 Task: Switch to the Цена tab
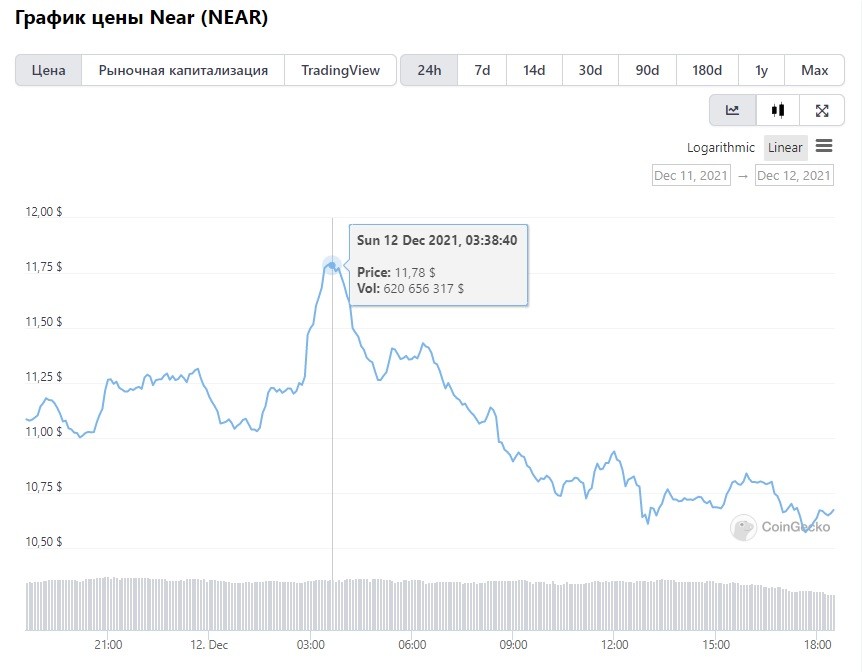click(48, 70)
